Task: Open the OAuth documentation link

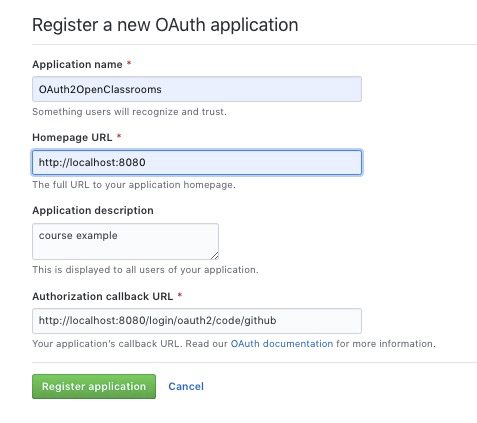Action: pos(282,344)
